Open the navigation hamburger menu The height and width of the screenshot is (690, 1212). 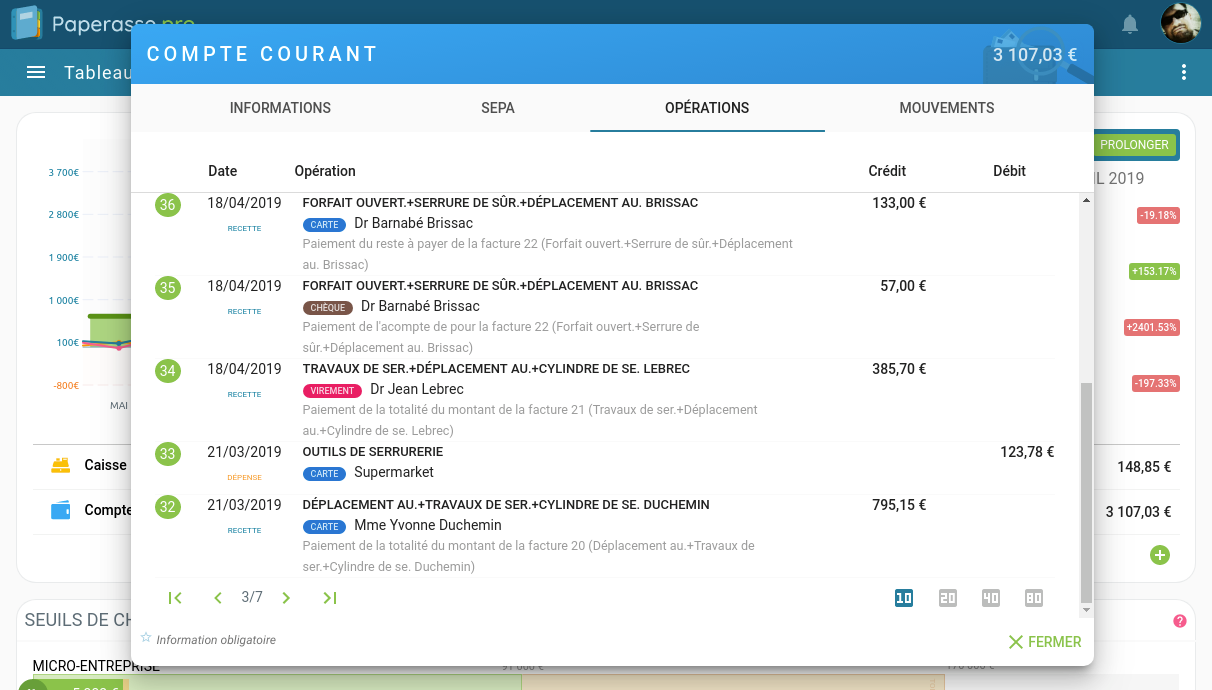point(36,72)
